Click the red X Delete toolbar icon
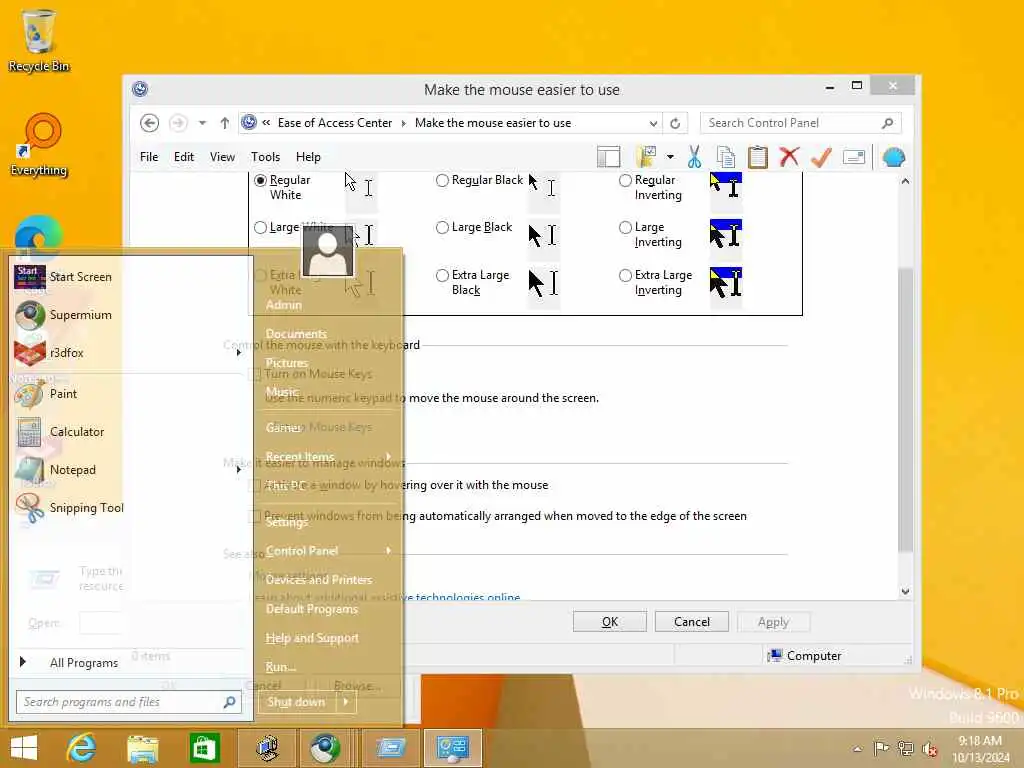This screenshot has height=768, width=1024. [790, 157]
